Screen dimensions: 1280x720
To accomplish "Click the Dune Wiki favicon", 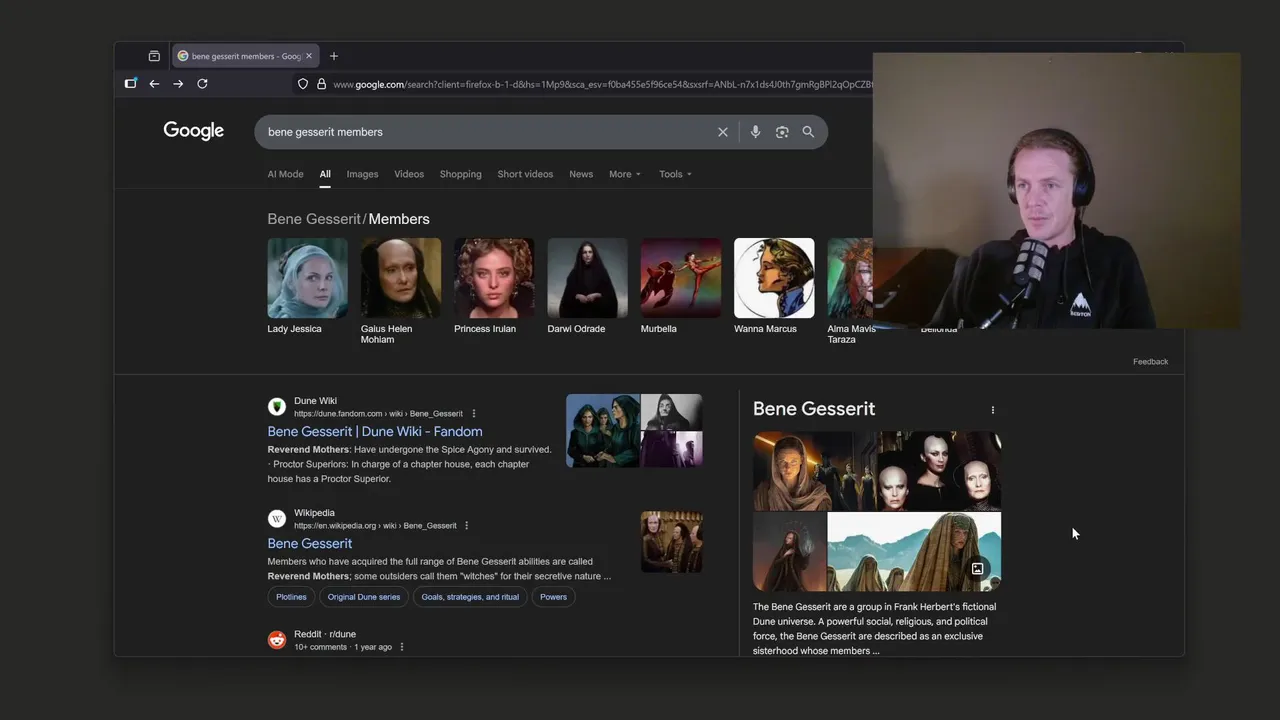I will pos(277,407).
